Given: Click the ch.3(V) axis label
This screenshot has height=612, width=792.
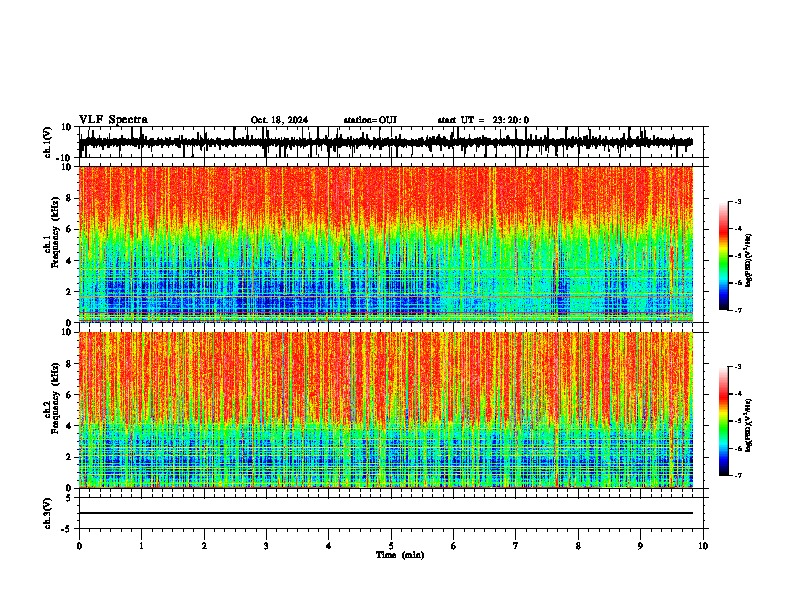Looking at the screenshot, I should tap(48, 513).
